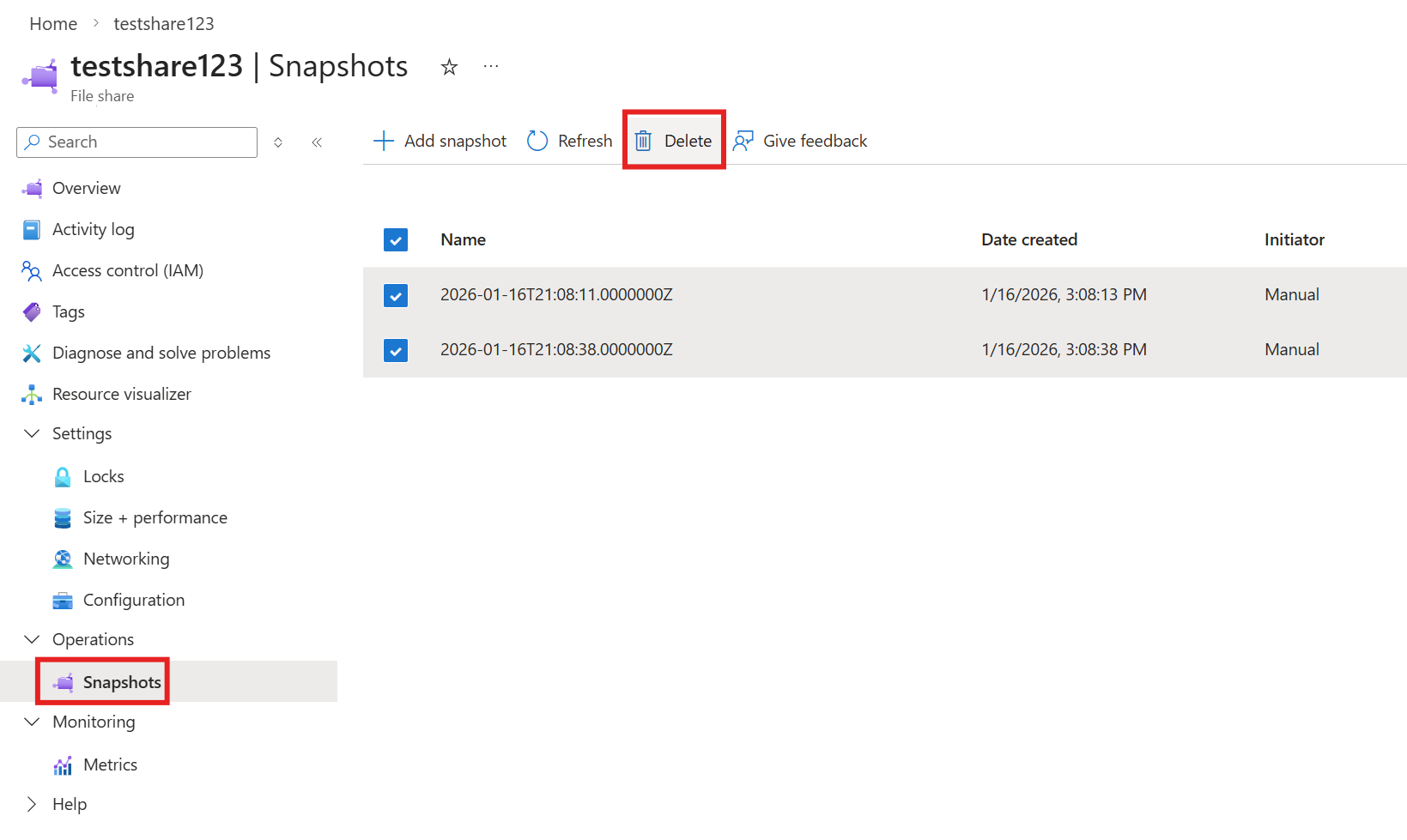Click the Home breadcrumb link
This screenshot has width=1407, height=840.
[52, 23]
